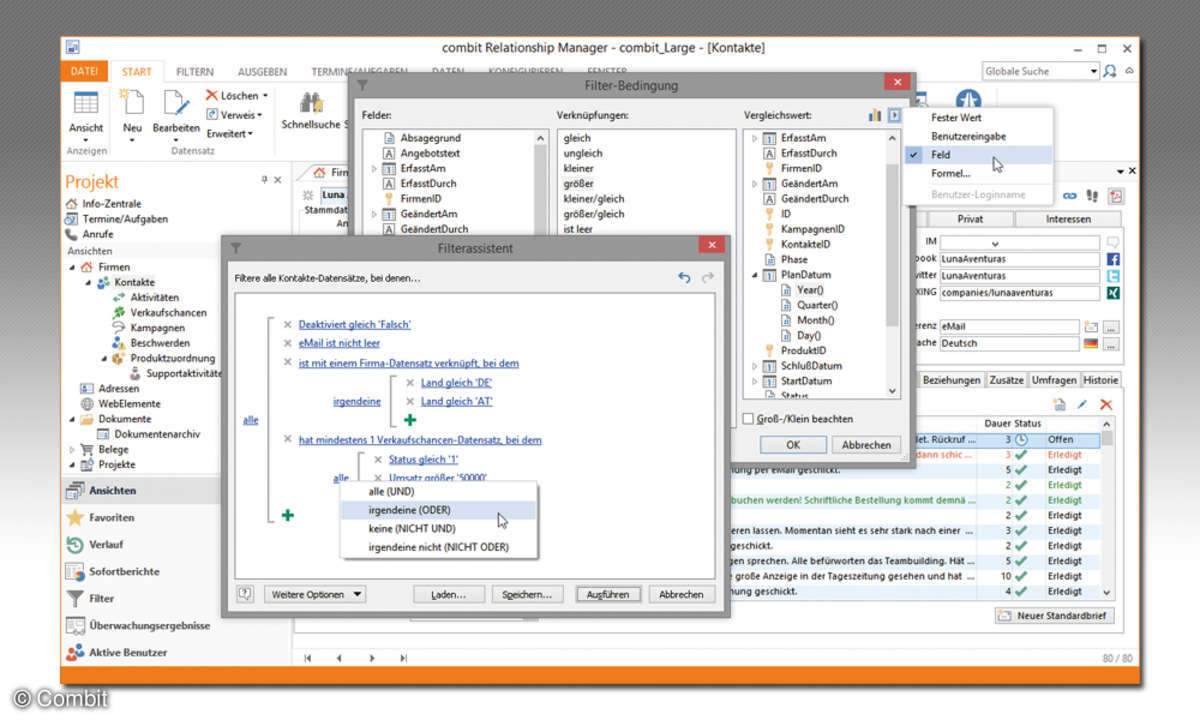
Task: Click Ausführen button in Filterassistent
Action: (x=609, y=594)
